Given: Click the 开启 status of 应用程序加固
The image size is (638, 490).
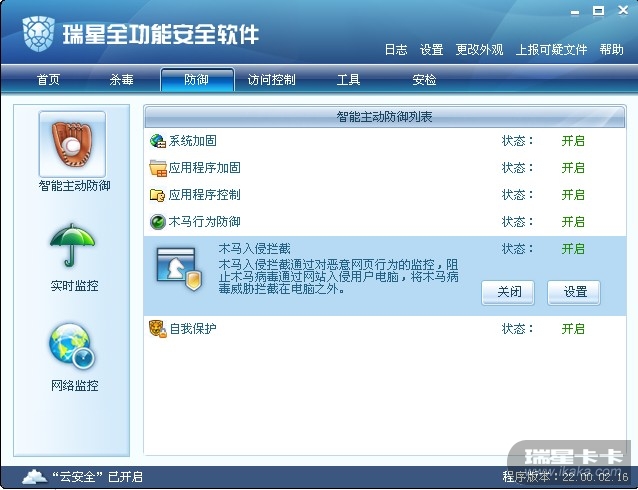Looking at the screenshot, I should pos(573,168).
